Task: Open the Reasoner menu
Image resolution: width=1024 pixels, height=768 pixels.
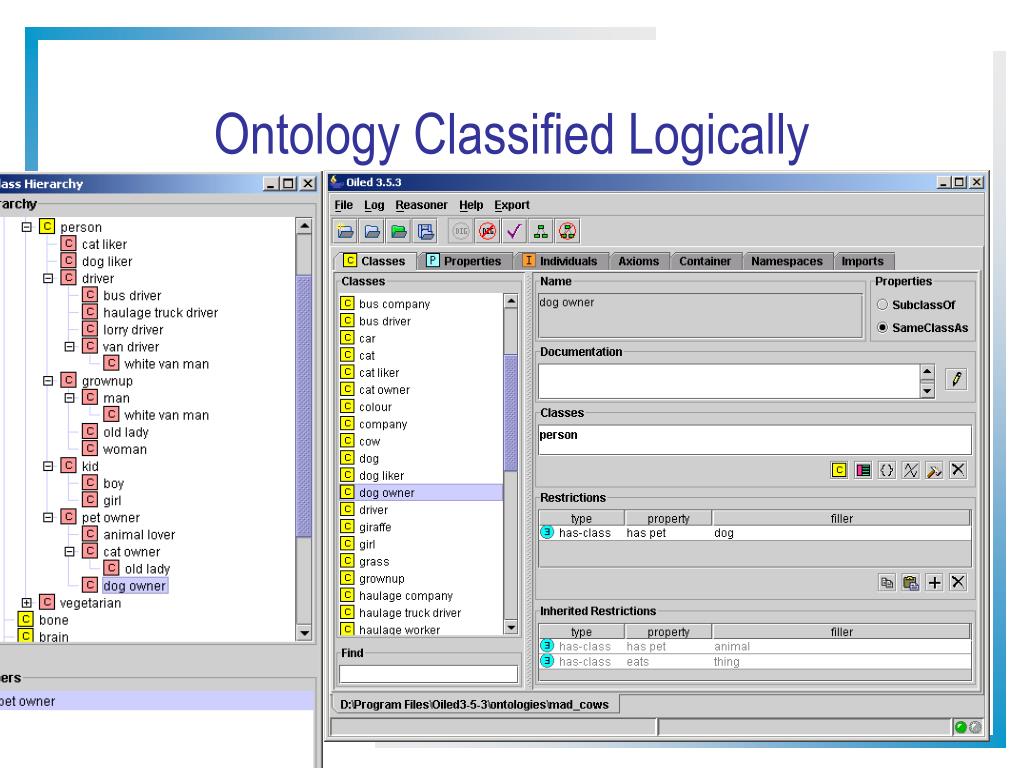Action: [x=421, y=205]
